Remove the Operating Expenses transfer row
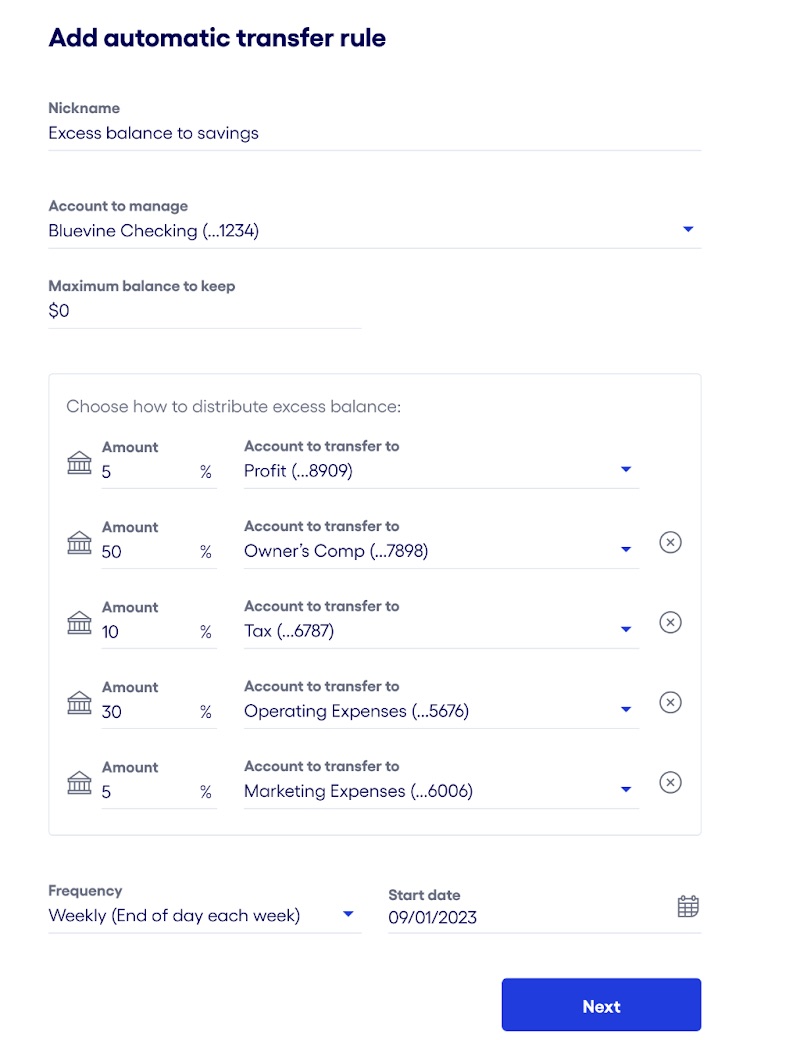Screen dimensions: 788x1040 click(670, 702)
